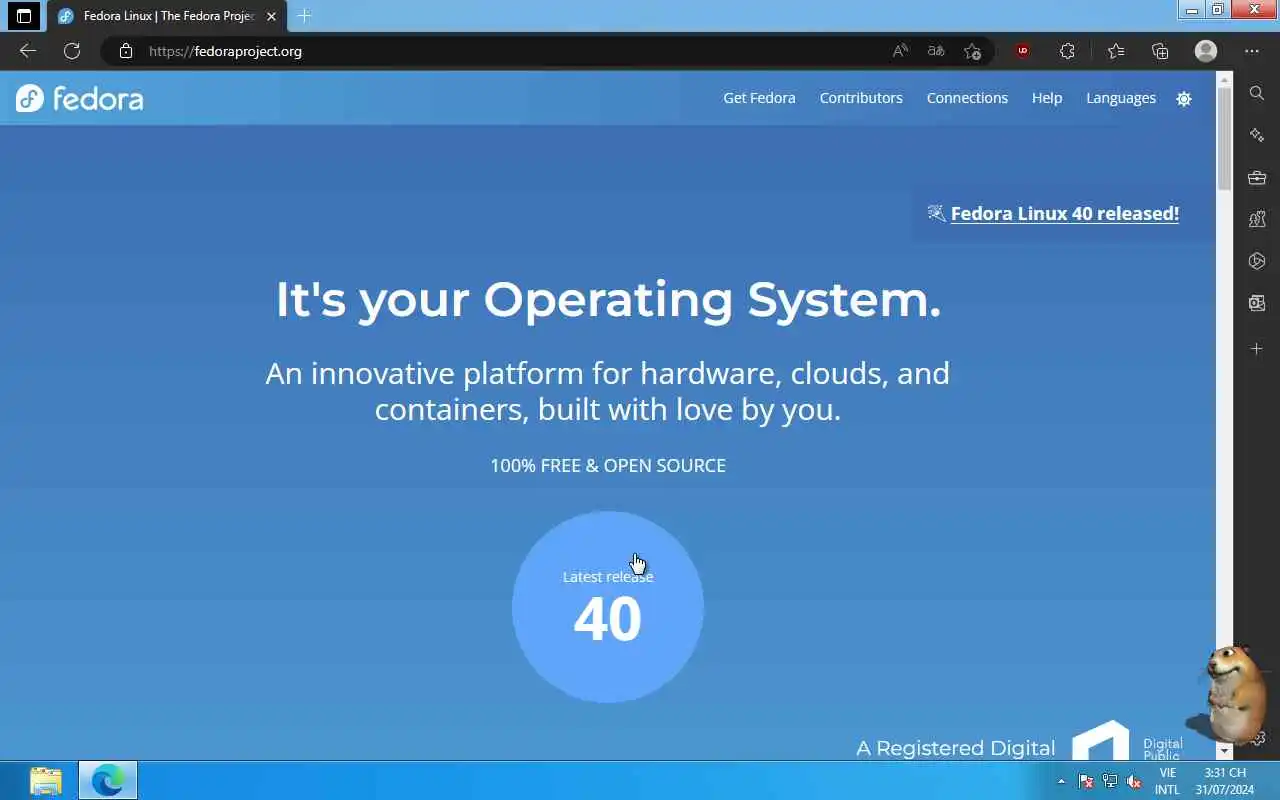The height and width of the screenshot is (800, 1280).
Task: Open the sidebar Games chess icon
Action: tap(1257, 219)
